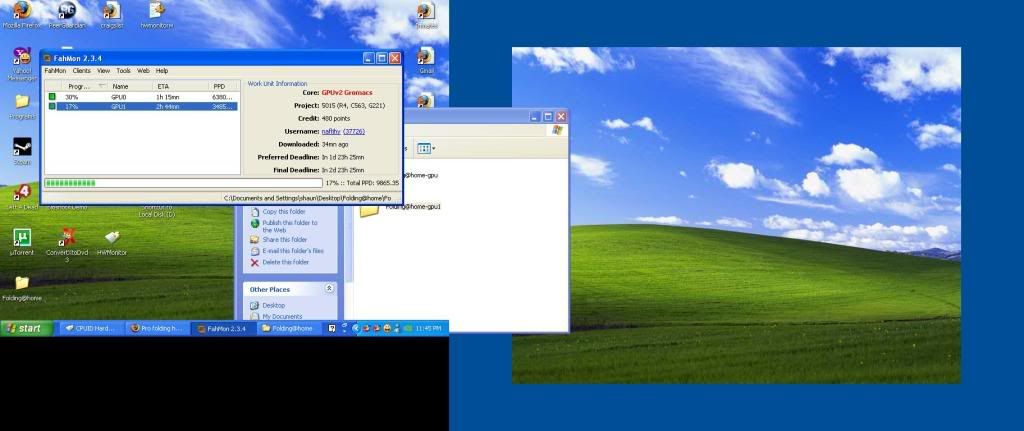Click Share this folder link in Explorer
The height and width of the screenshot is (431, 1024).
pos(284,240)
